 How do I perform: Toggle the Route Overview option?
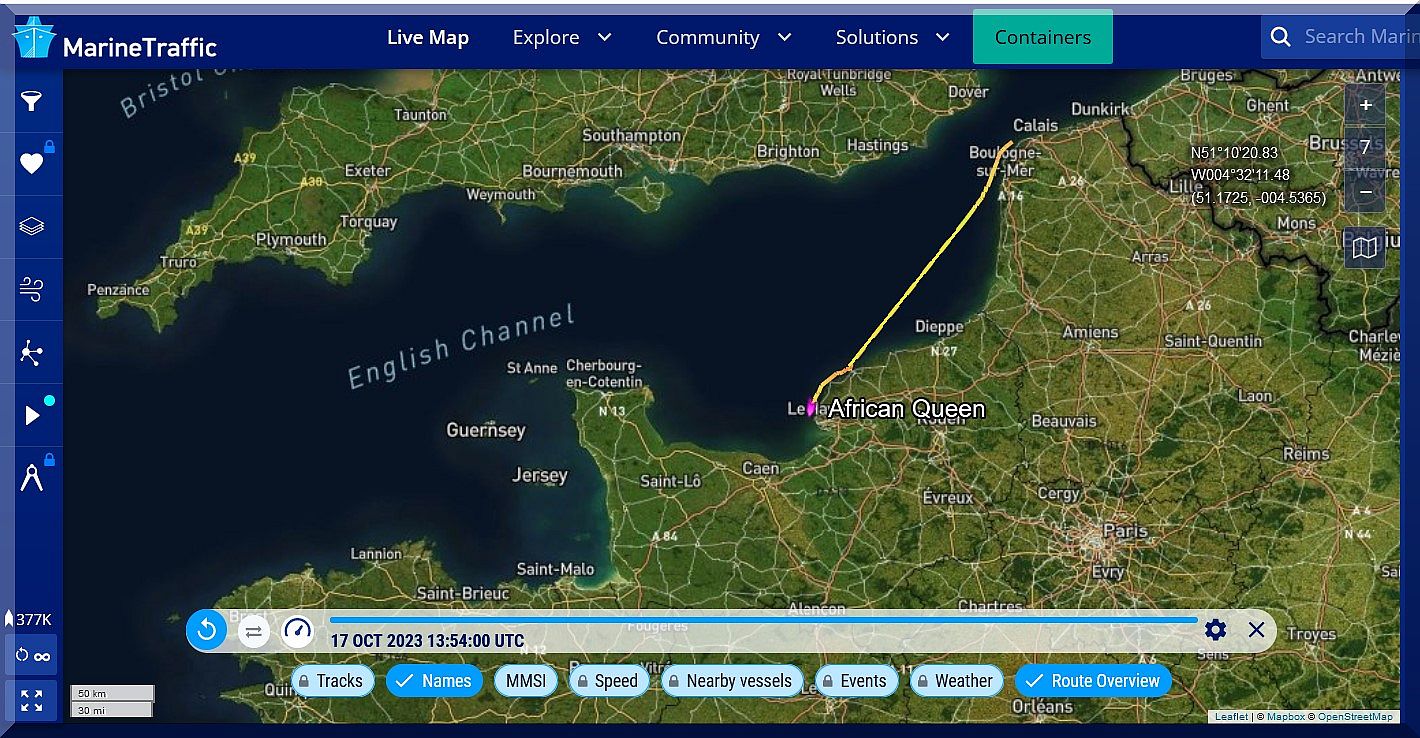pyautogui.click(x=1092, y=681)
